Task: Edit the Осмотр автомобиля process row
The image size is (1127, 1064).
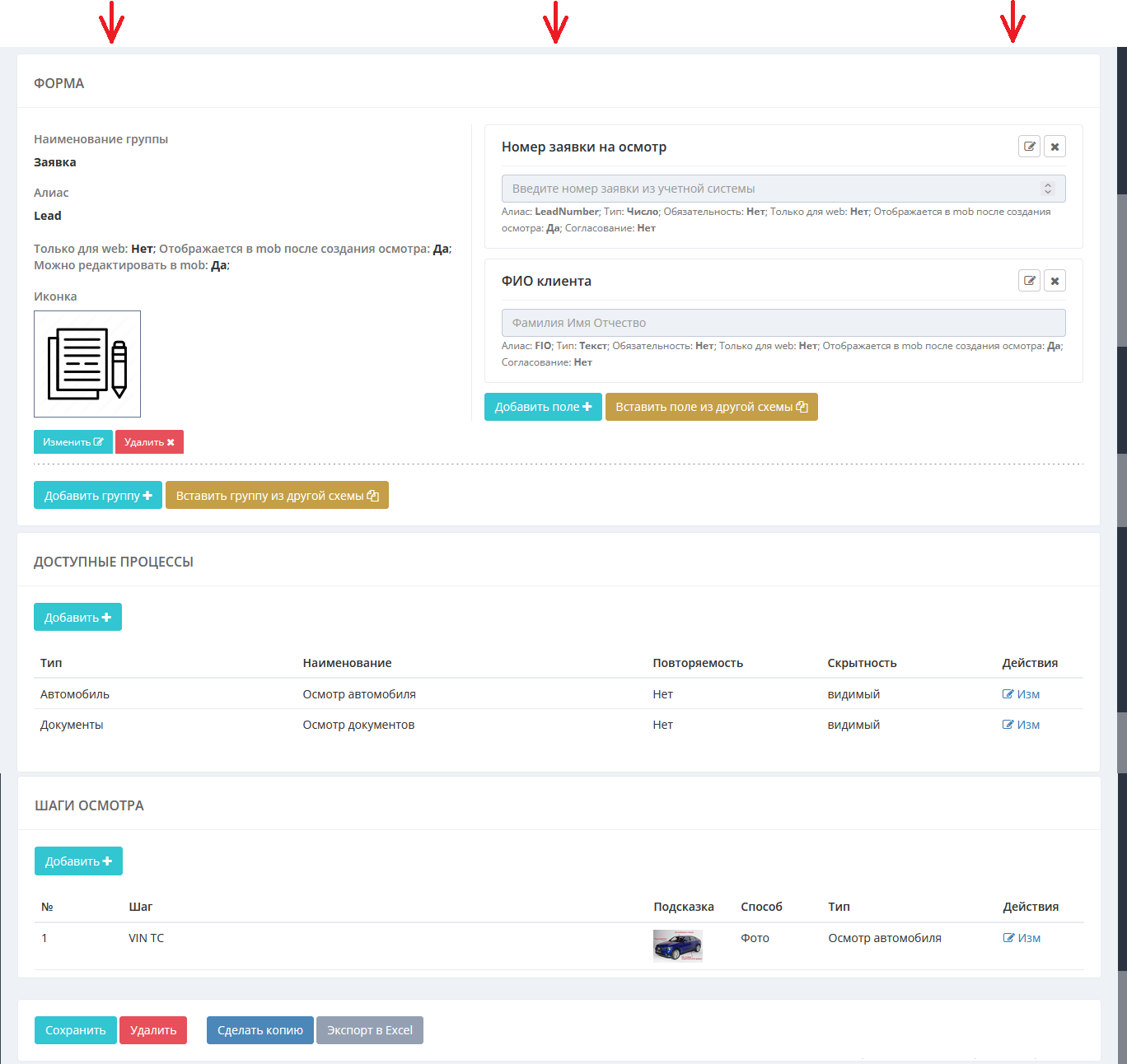Action: 1021,694
